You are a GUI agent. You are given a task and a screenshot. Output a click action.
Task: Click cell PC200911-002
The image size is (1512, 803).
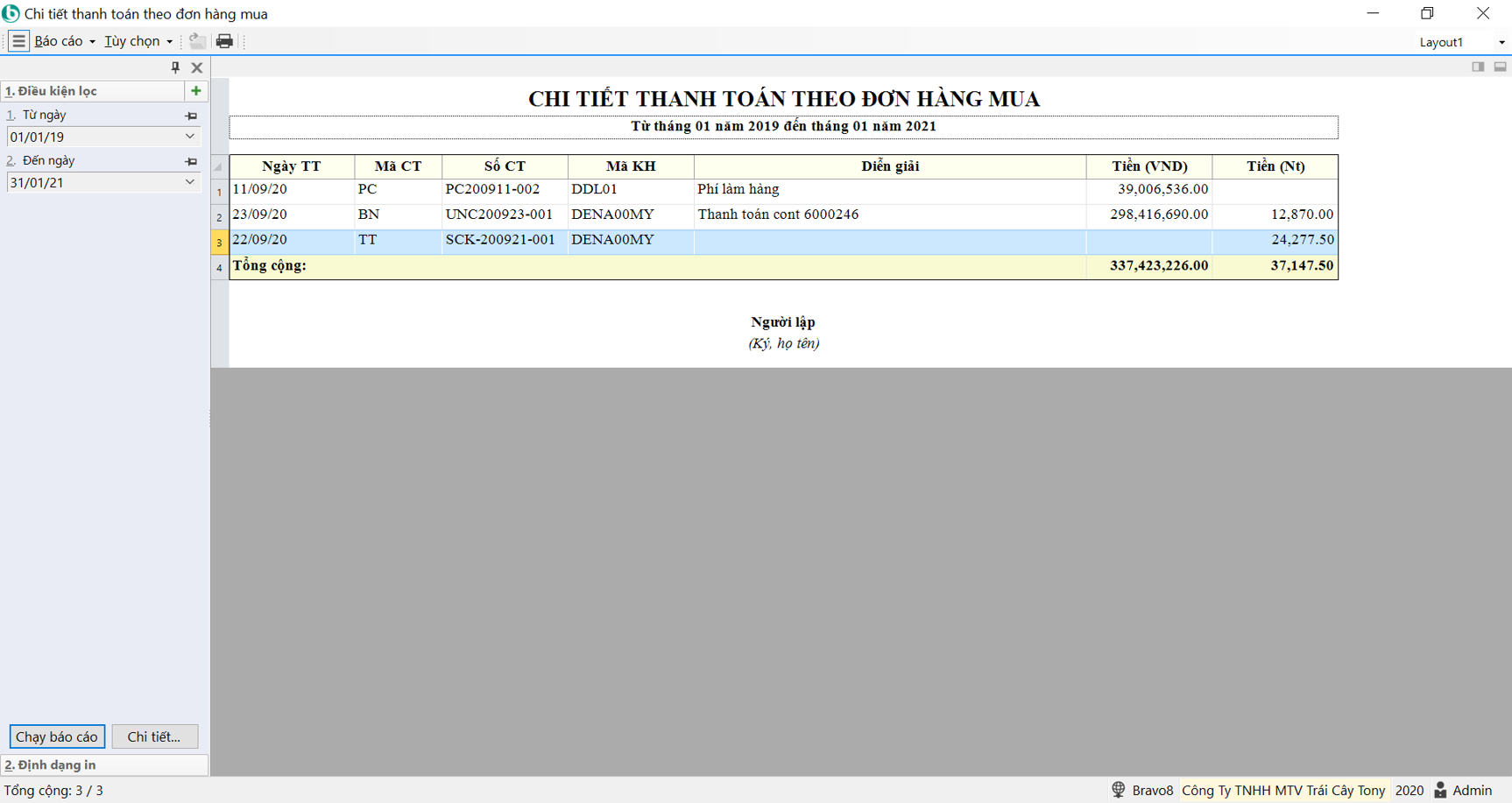505,190
